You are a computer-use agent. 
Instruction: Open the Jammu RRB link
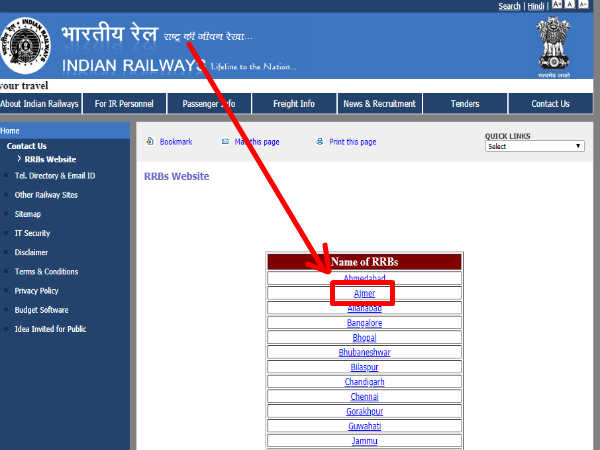tap(364, 441)
